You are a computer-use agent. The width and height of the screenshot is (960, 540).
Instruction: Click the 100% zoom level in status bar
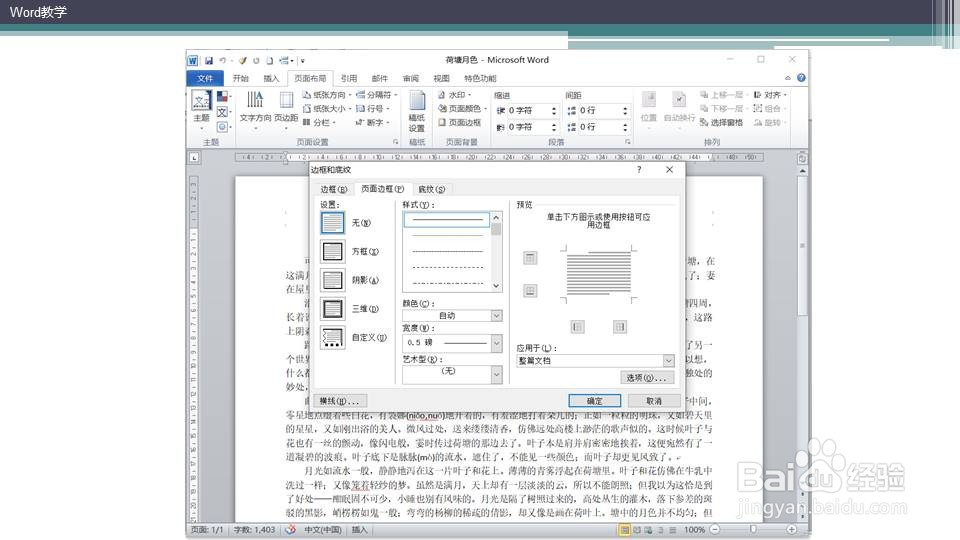694,530
